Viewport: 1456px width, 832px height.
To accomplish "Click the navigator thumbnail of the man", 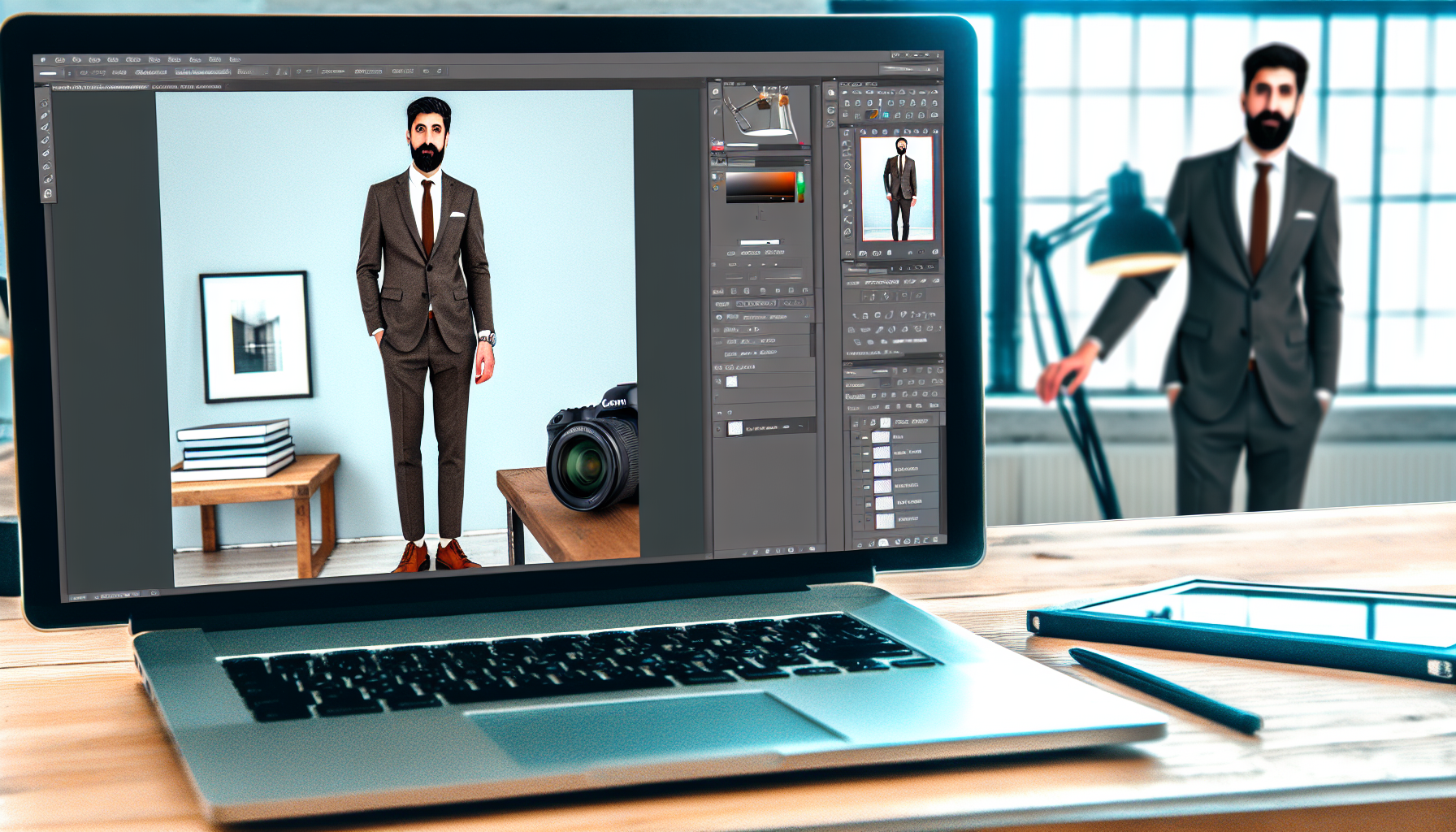I will point(896,188).
